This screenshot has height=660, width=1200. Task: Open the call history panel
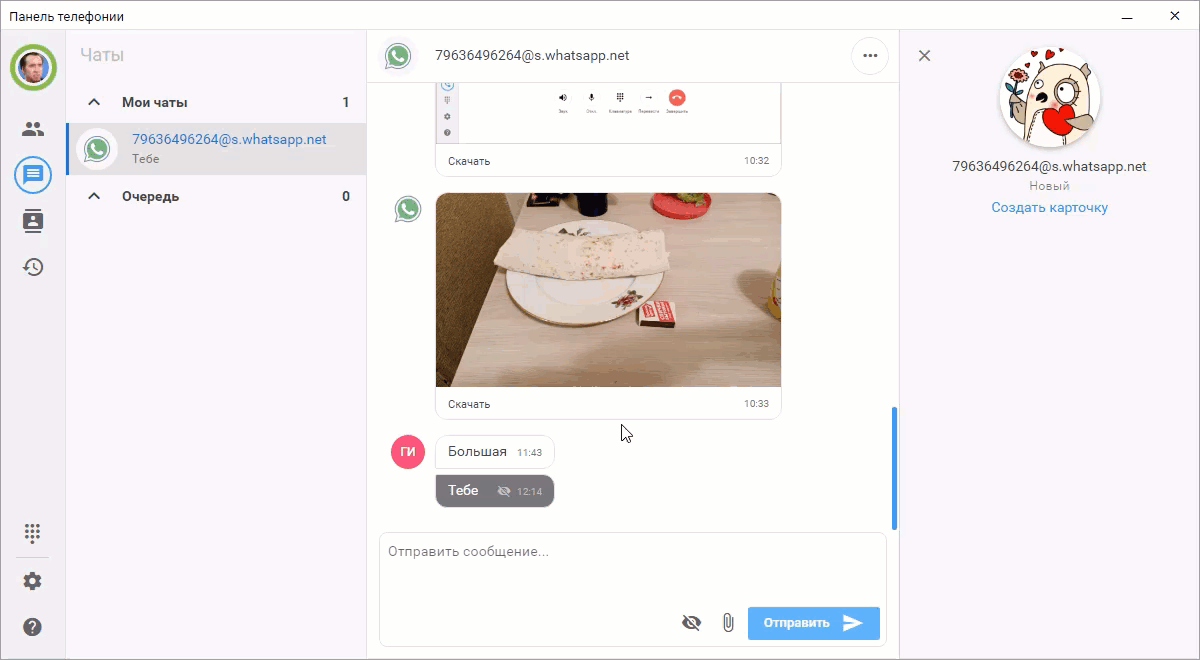click(x=33, y=267)
